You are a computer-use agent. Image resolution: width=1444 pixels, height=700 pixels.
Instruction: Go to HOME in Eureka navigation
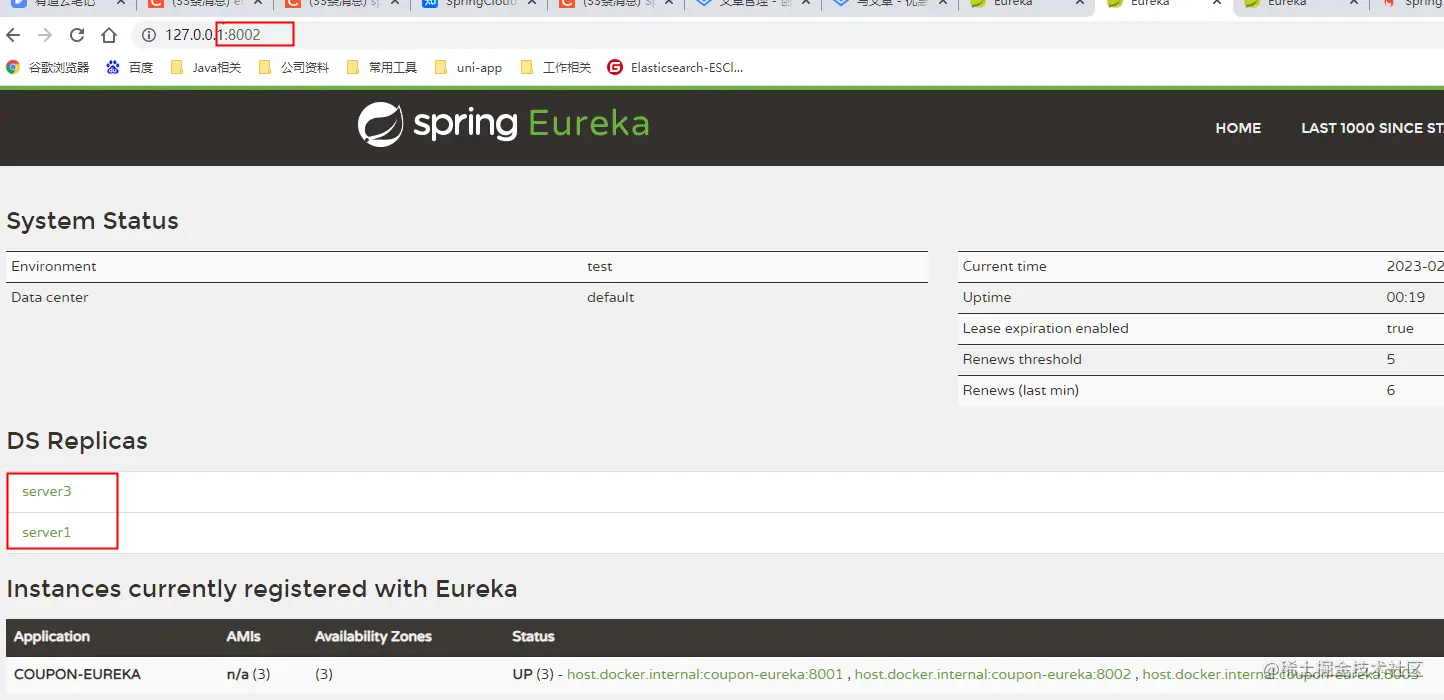[x=1238, y=128]
